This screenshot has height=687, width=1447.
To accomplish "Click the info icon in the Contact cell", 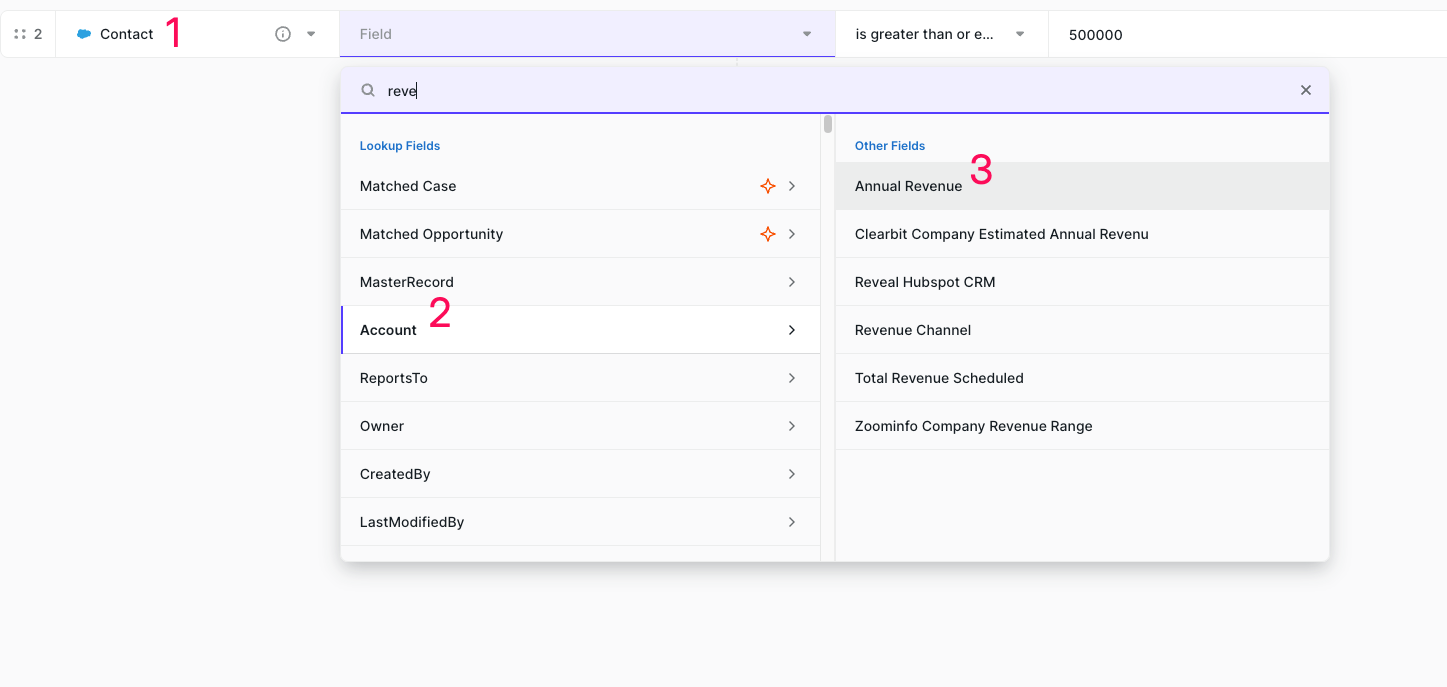I will tap(283, 34).
